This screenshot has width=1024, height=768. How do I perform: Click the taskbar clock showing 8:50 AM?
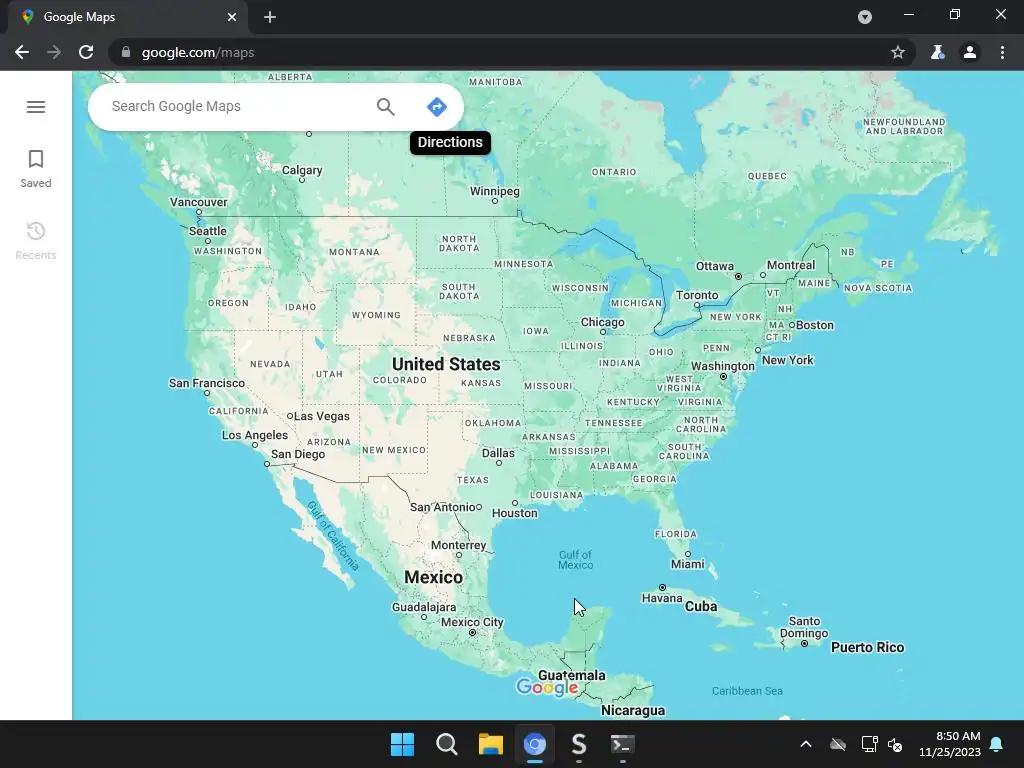950,744
